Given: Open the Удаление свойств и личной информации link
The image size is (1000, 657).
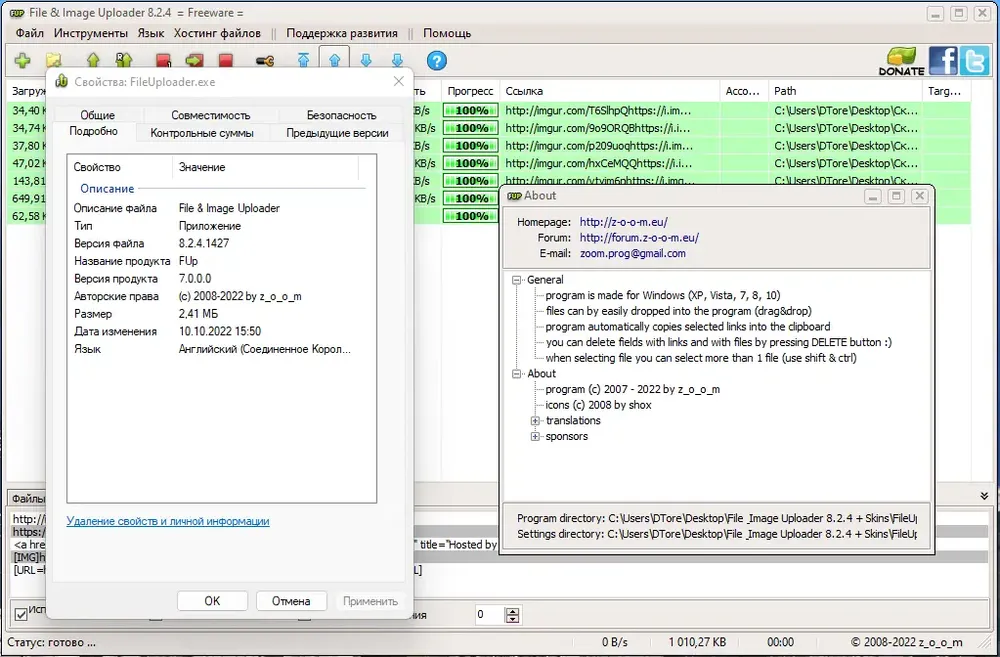Looking at the screenshot, I should point(168,521).
